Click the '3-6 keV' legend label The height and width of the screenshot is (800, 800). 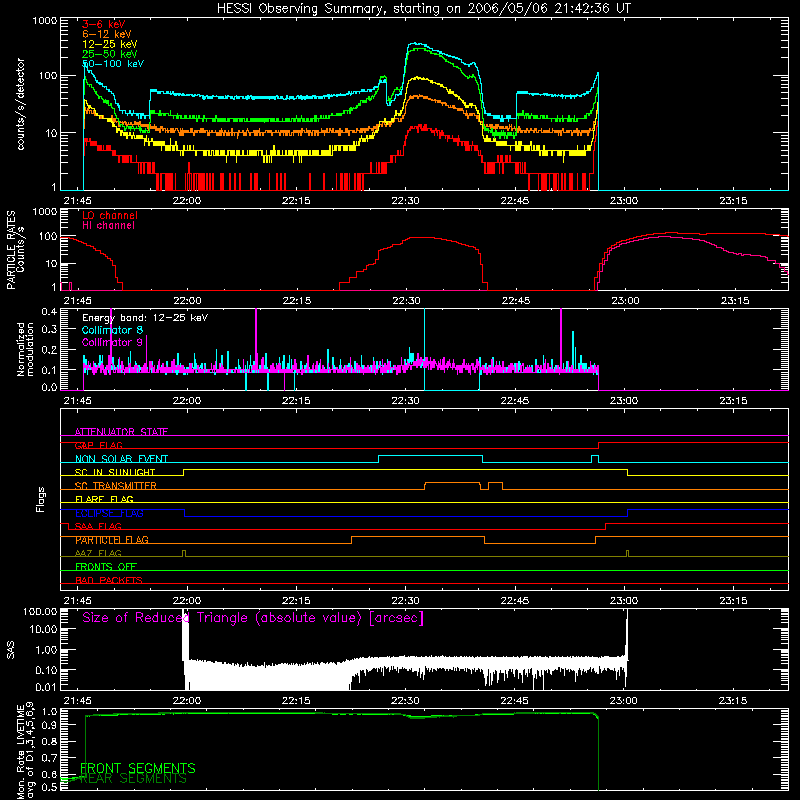103,24
